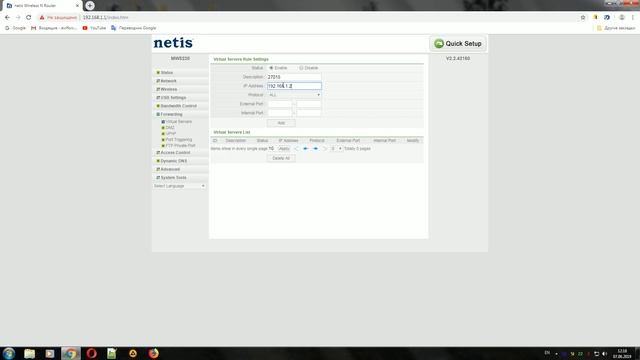Open a new browser tab
The width and height of the screenshot is (640, 360).
90,6
